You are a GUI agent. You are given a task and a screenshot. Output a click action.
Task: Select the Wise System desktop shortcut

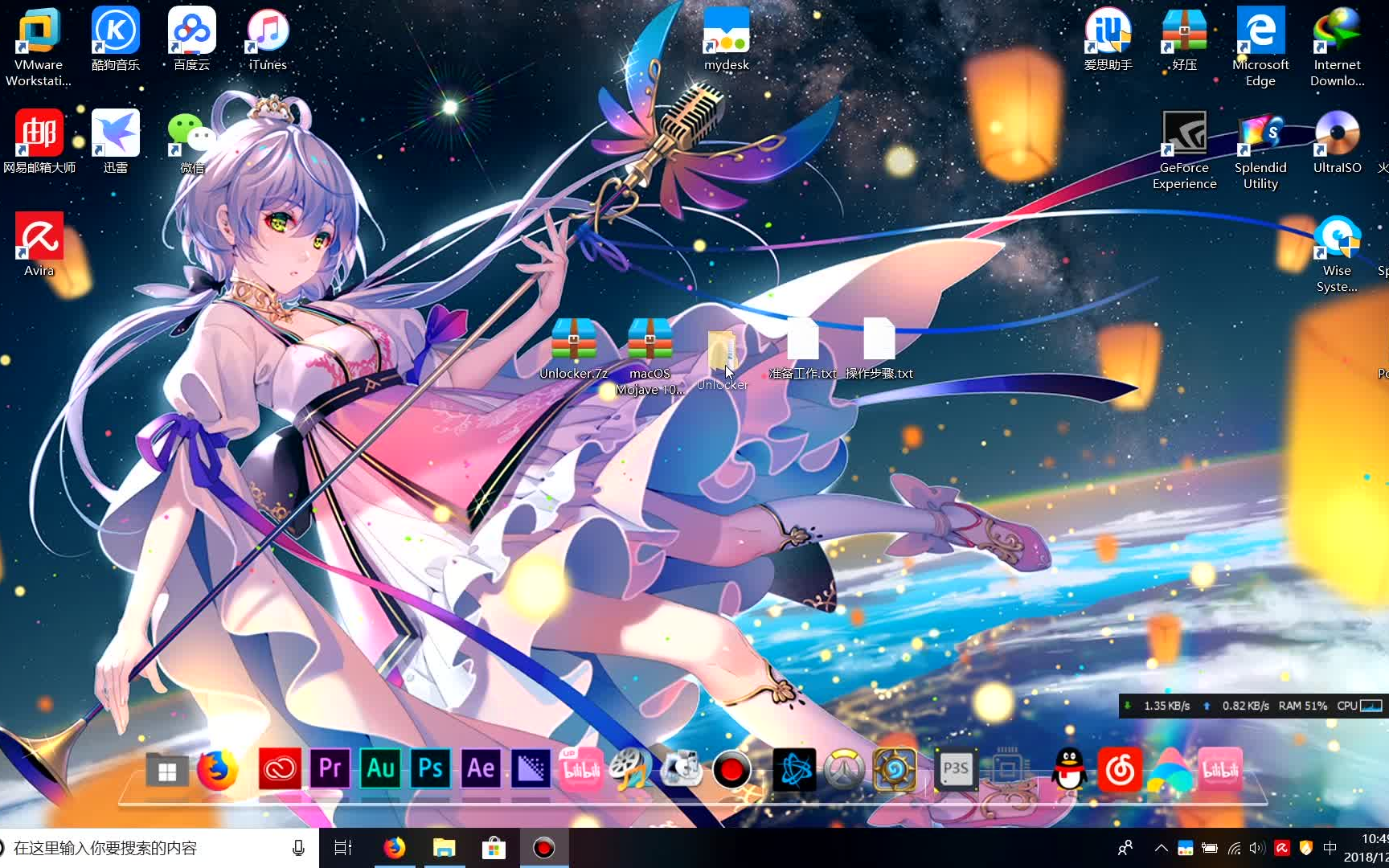coord(1337,252)
